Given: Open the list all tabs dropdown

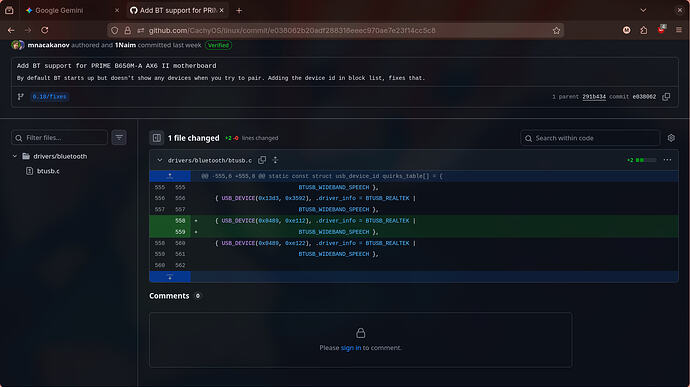Looking at the screenshot, I should coord(643,10).
